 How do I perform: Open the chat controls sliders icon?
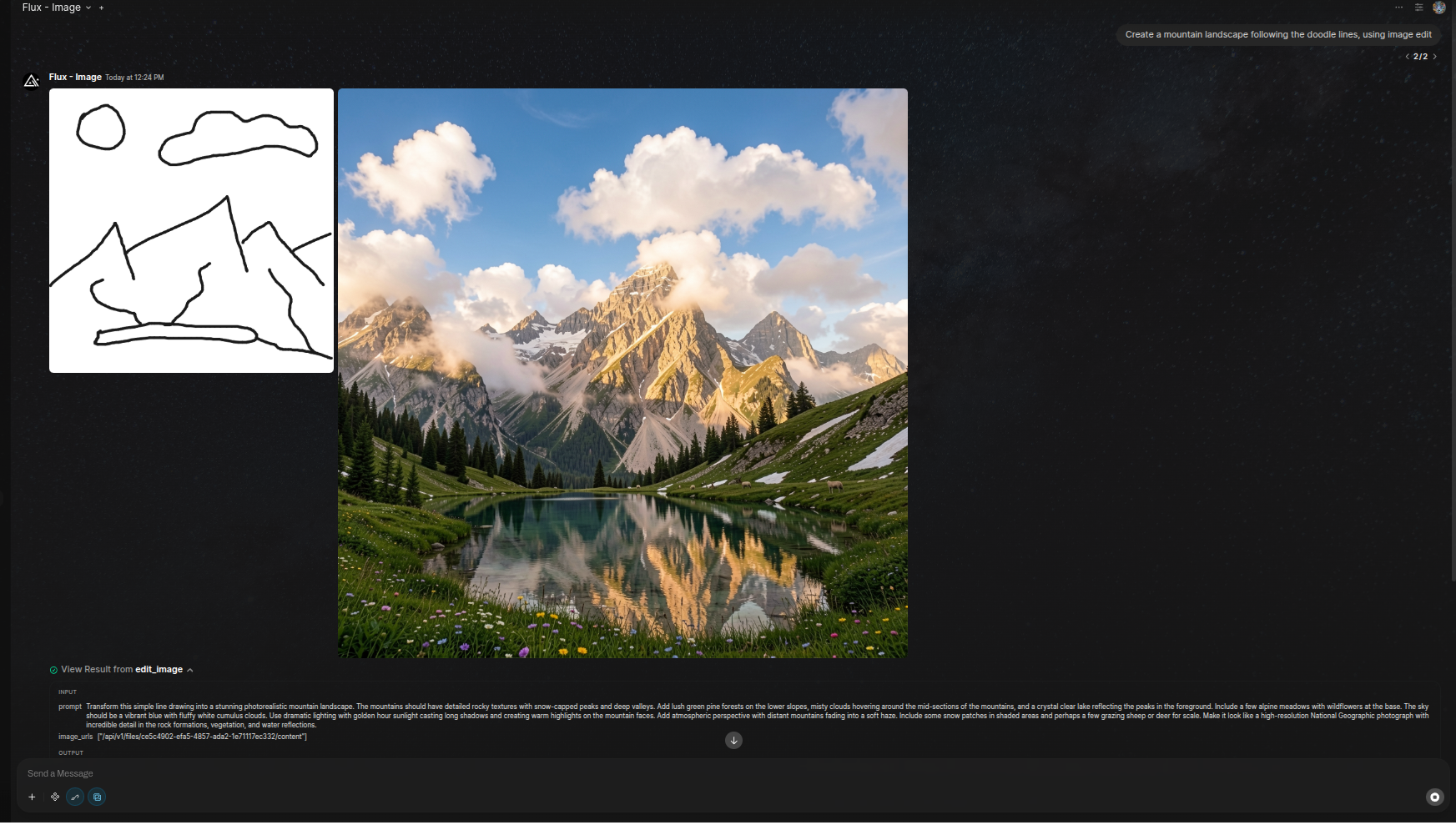coord(1418,8)
